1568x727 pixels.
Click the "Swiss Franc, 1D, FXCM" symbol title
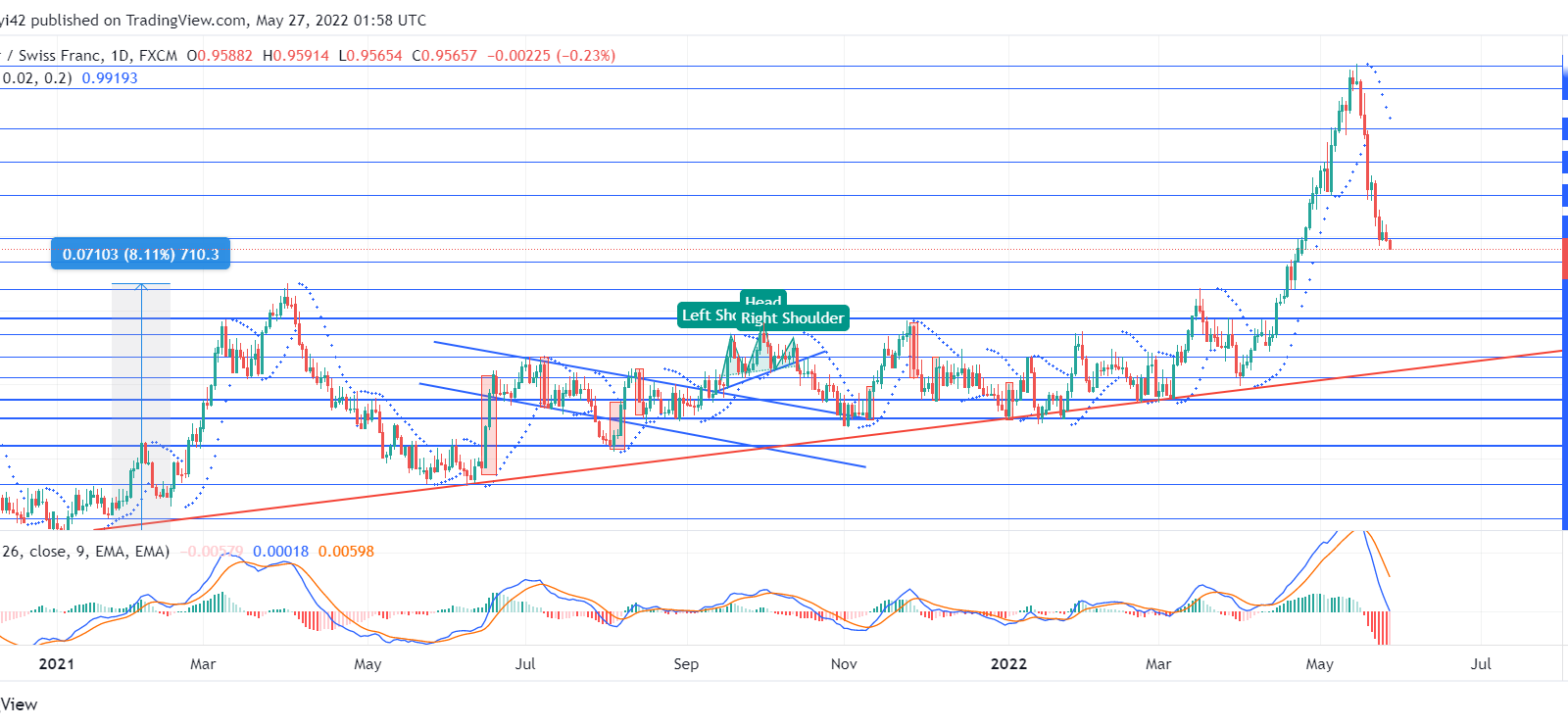[x=98, y=56]
